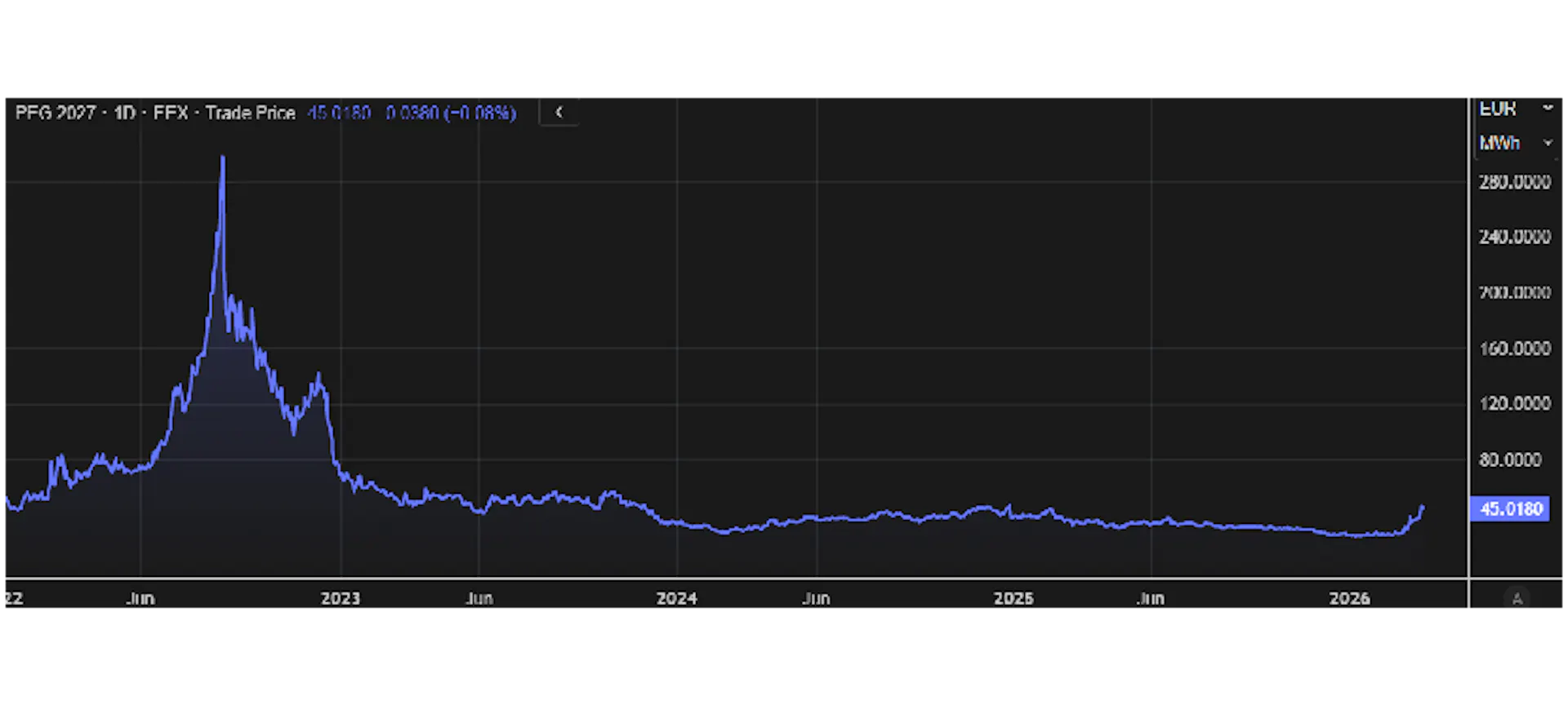
Task: Toggle auto-scale with the A button
Action: pyautogui.click(x=1517, y=599)
